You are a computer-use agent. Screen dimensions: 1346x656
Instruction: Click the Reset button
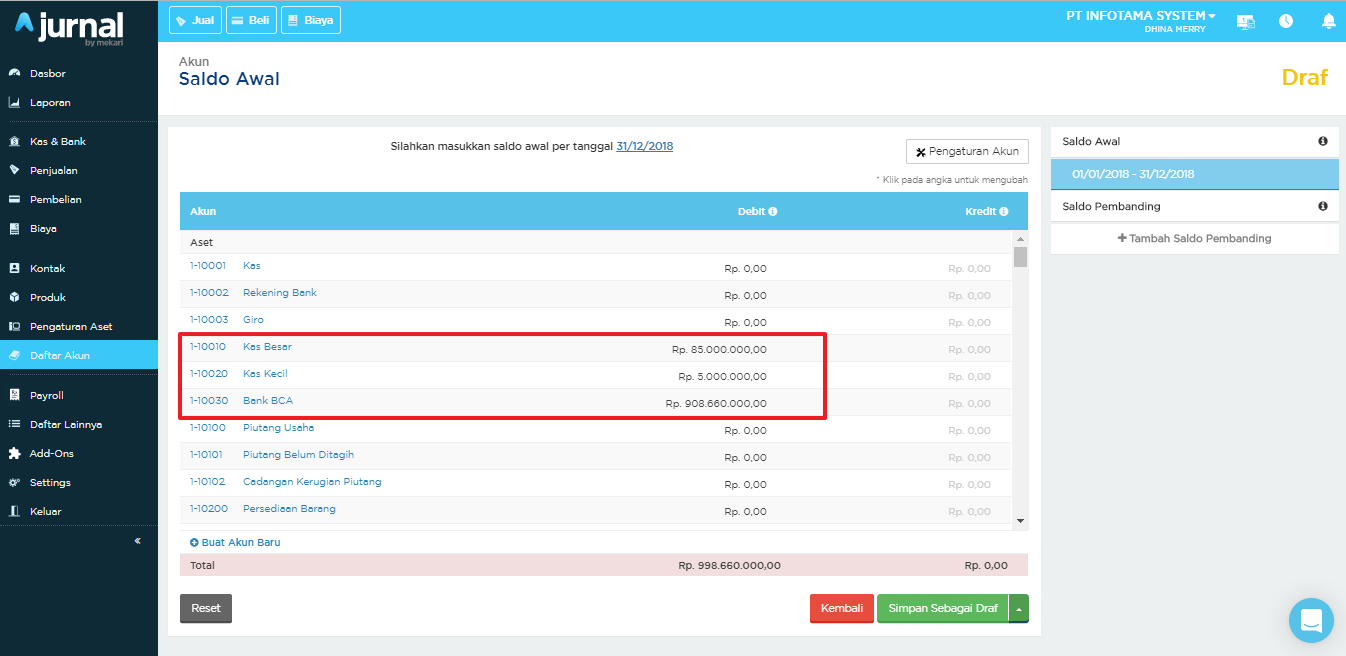pyautogui.click(x=206, y=608)
